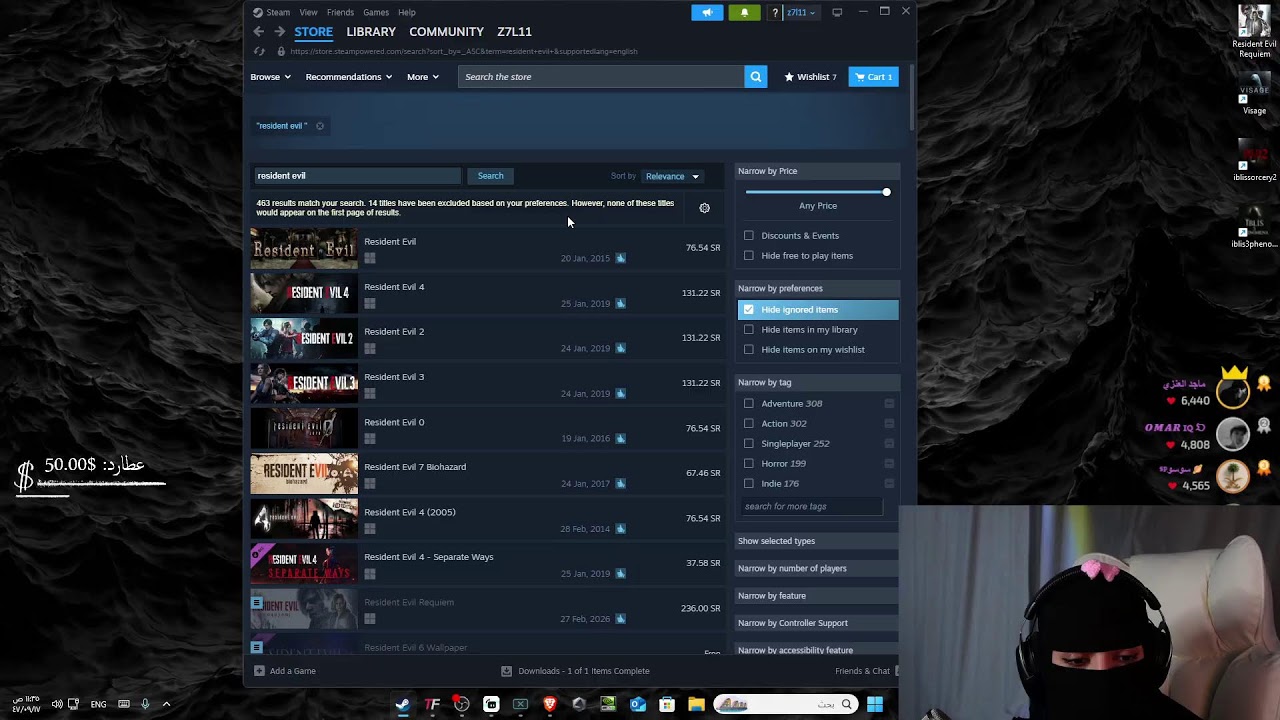Open Brave browser from the taskbar

[x=549, y=704]
